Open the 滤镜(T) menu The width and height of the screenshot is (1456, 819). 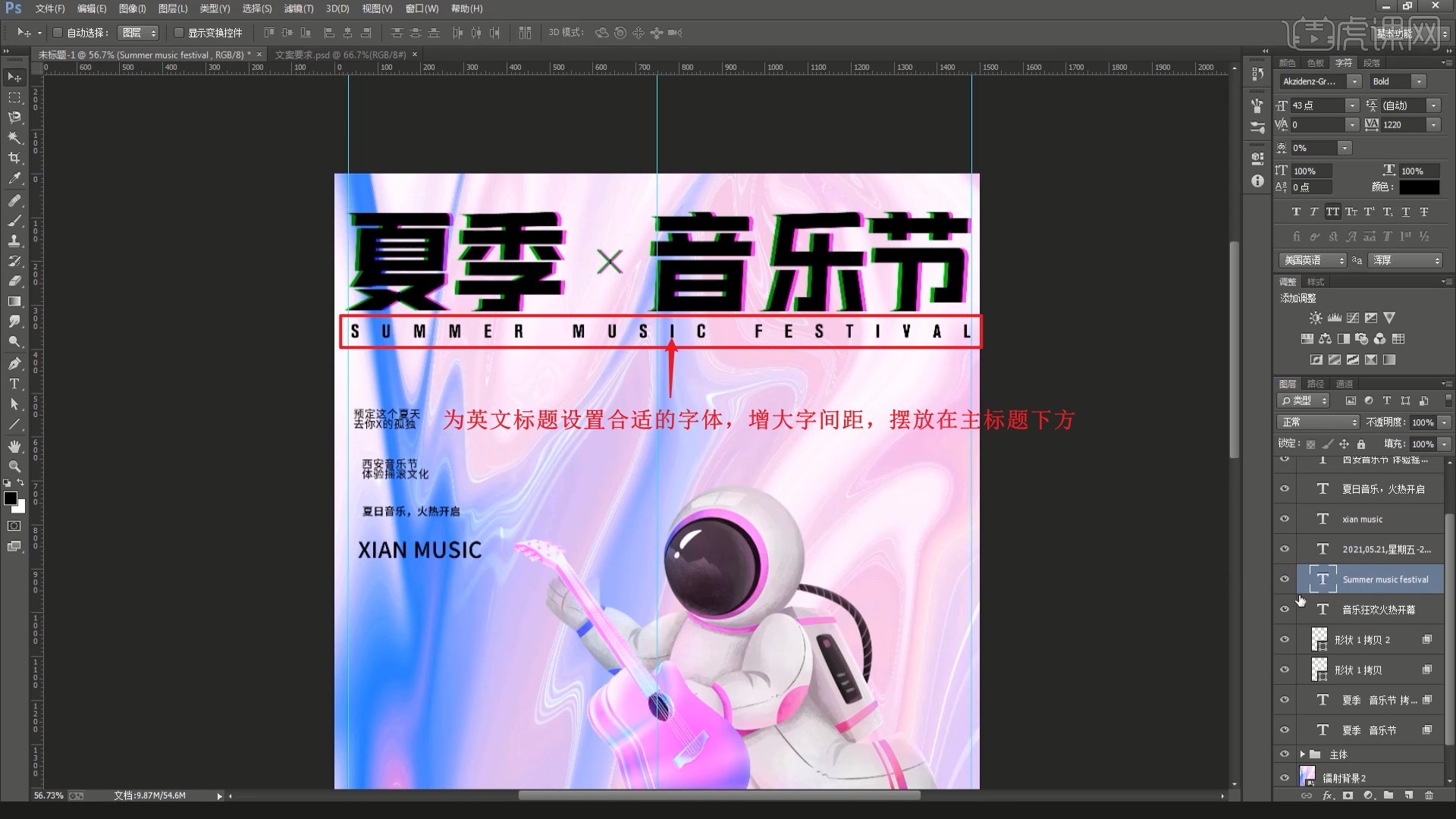[x=298, y=8]
